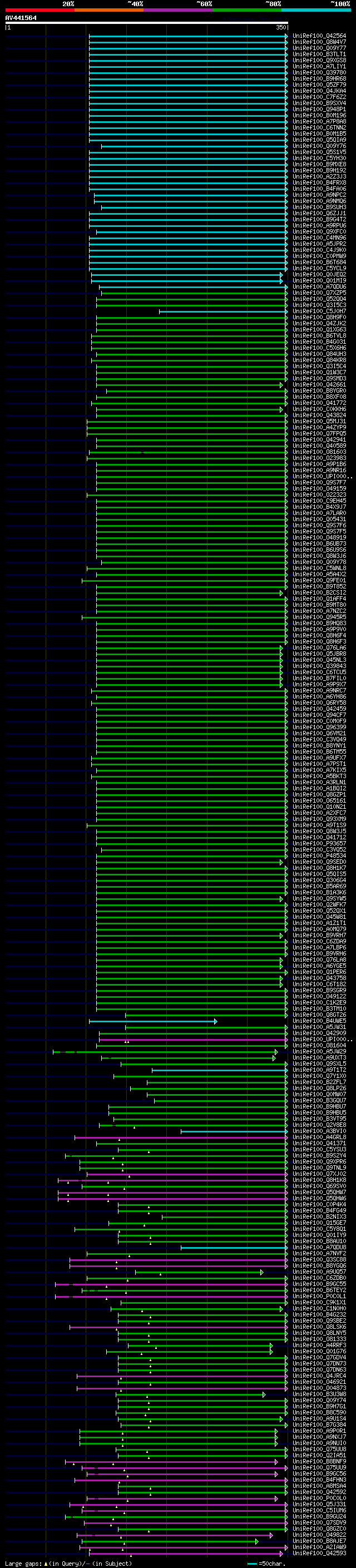Click the 350 end position on ruler

280,27
